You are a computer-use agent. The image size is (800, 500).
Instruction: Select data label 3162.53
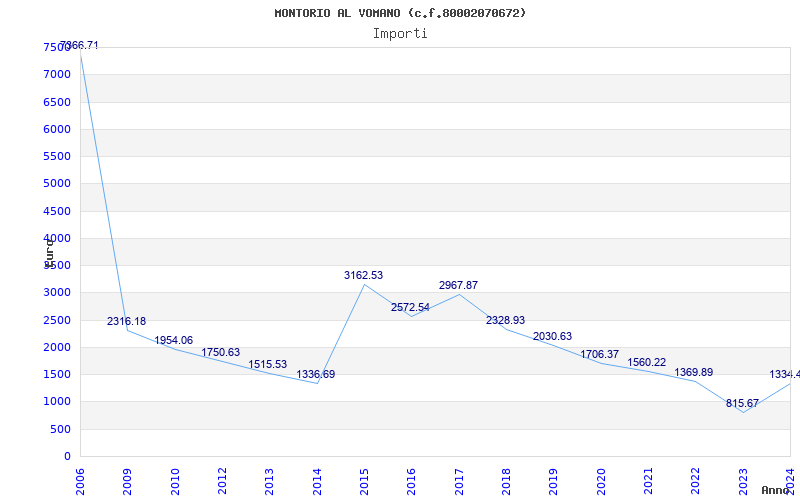363,276
